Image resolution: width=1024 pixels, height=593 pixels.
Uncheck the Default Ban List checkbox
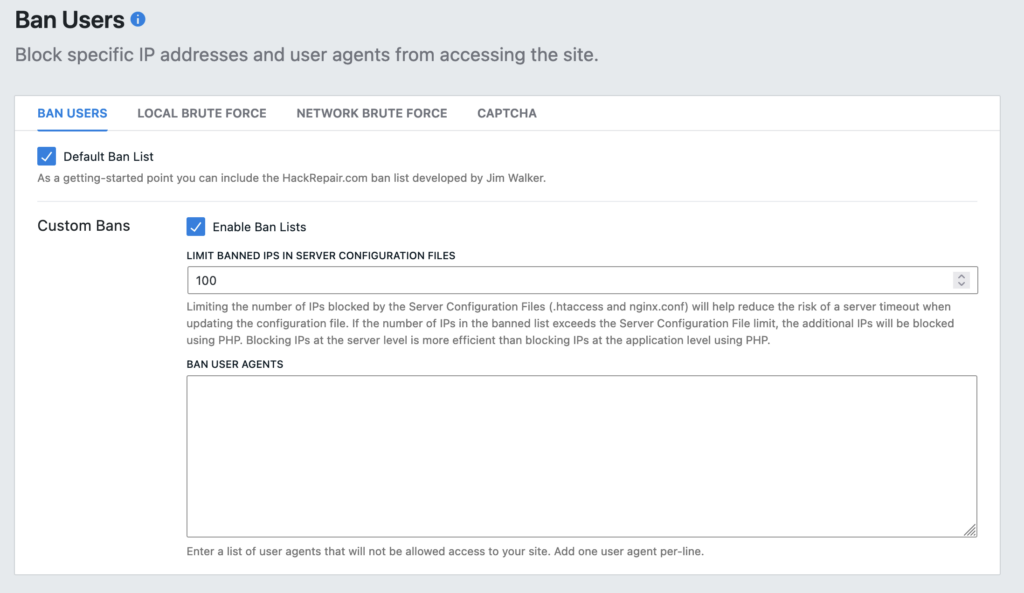click(x=46, y=156)
